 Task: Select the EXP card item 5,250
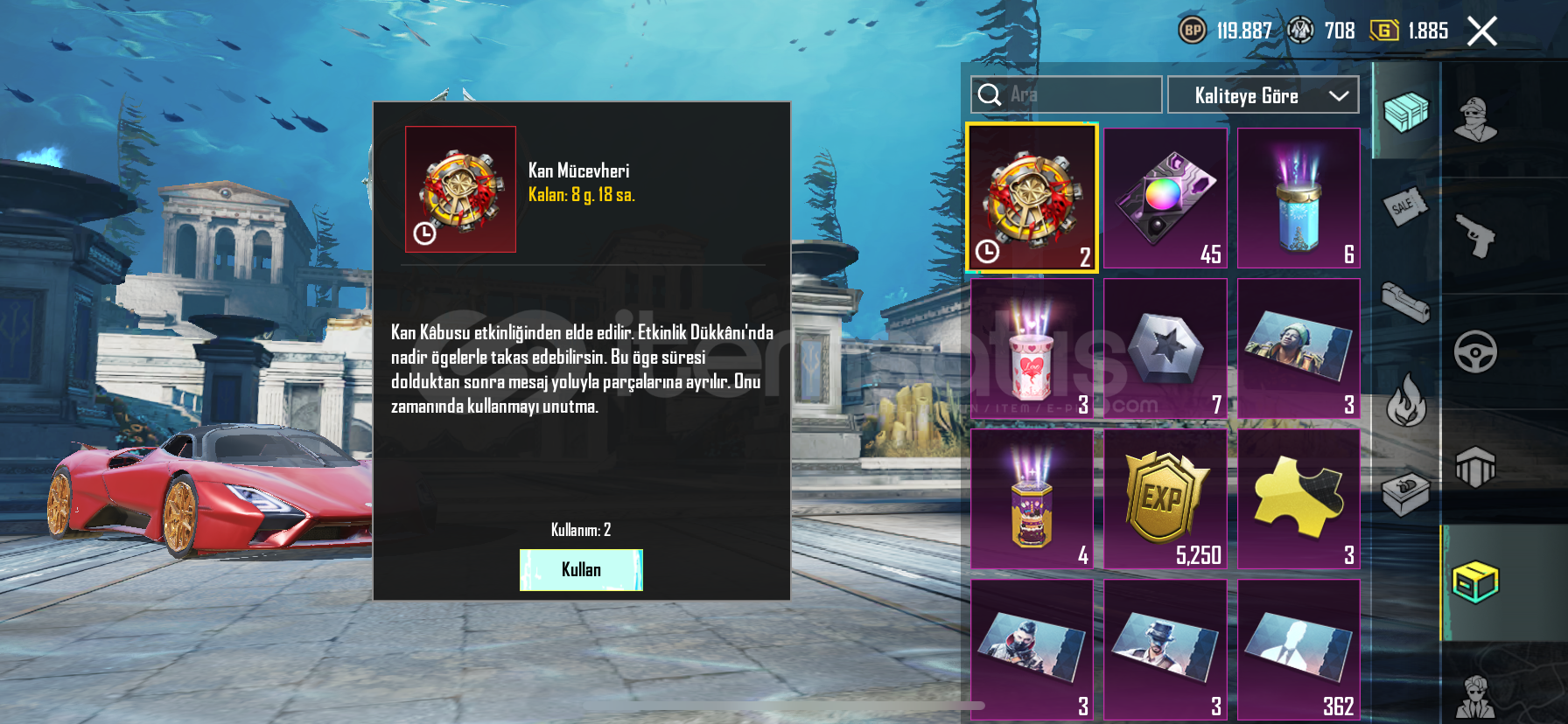(1165, 499)
